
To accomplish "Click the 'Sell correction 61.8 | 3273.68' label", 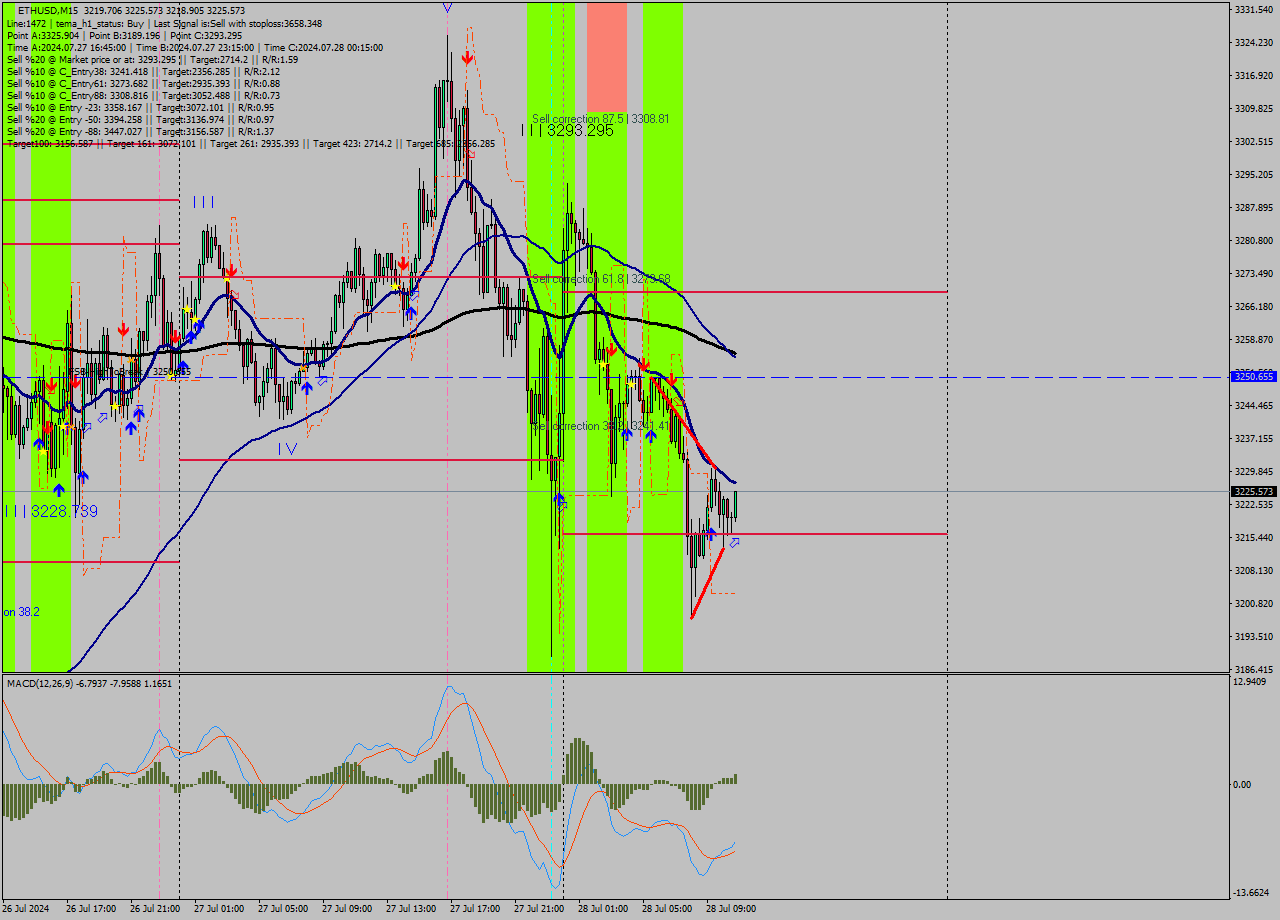I will click(x=600, y=278).
